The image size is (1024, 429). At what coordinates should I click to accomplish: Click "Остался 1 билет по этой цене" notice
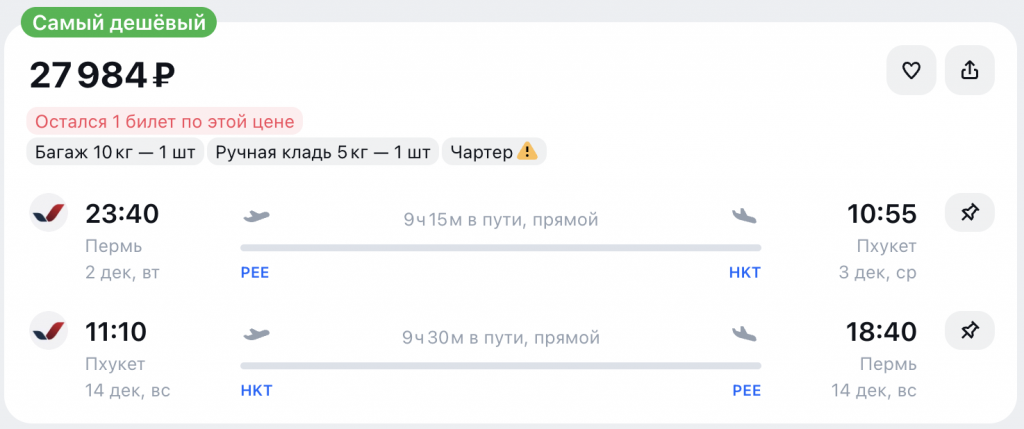pos(164,122)
